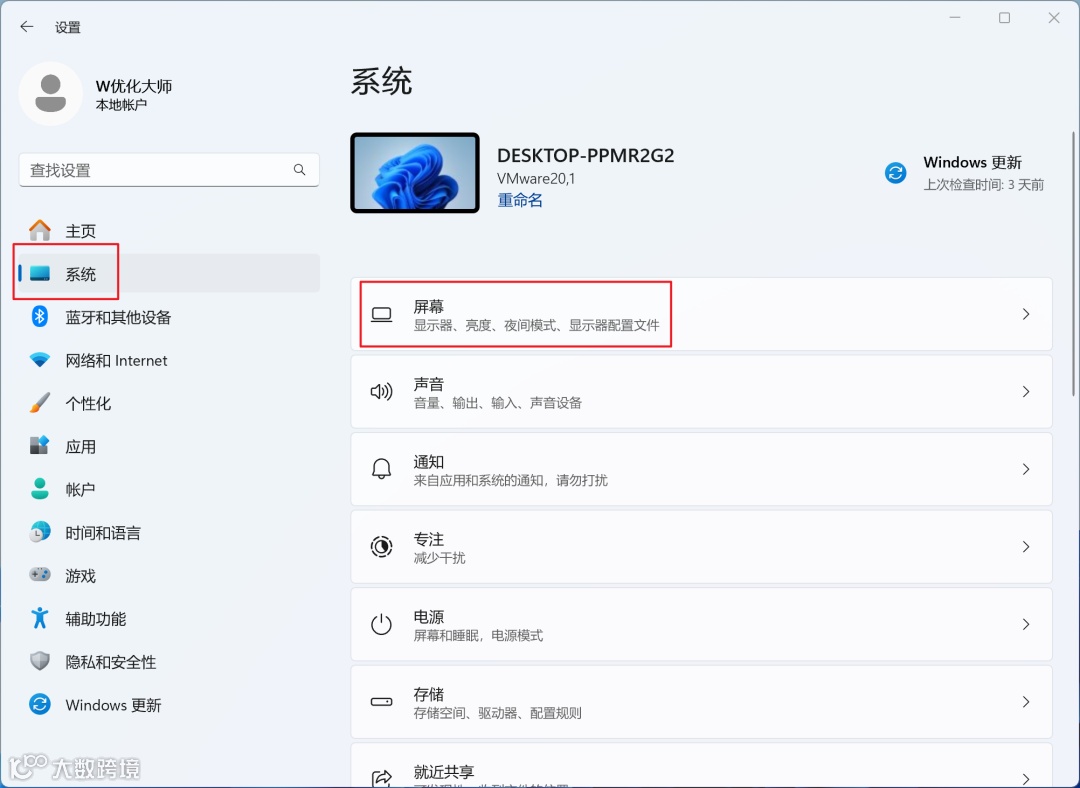Click the Wi-Fi icon for 网络和 Internet
Viewport: 1080px width, 788px height.
coord(40,360)
